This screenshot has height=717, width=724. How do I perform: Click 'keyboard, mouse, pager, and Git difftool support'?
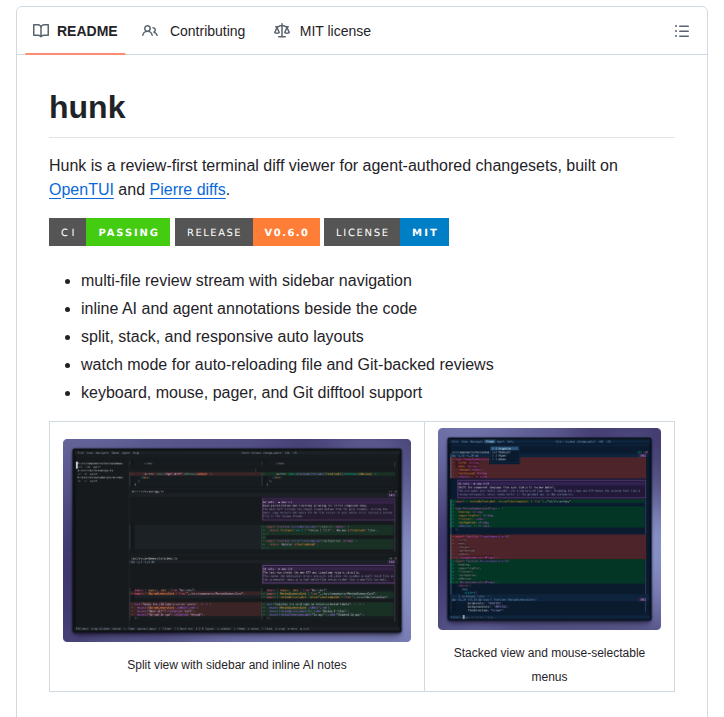[252, 392]
